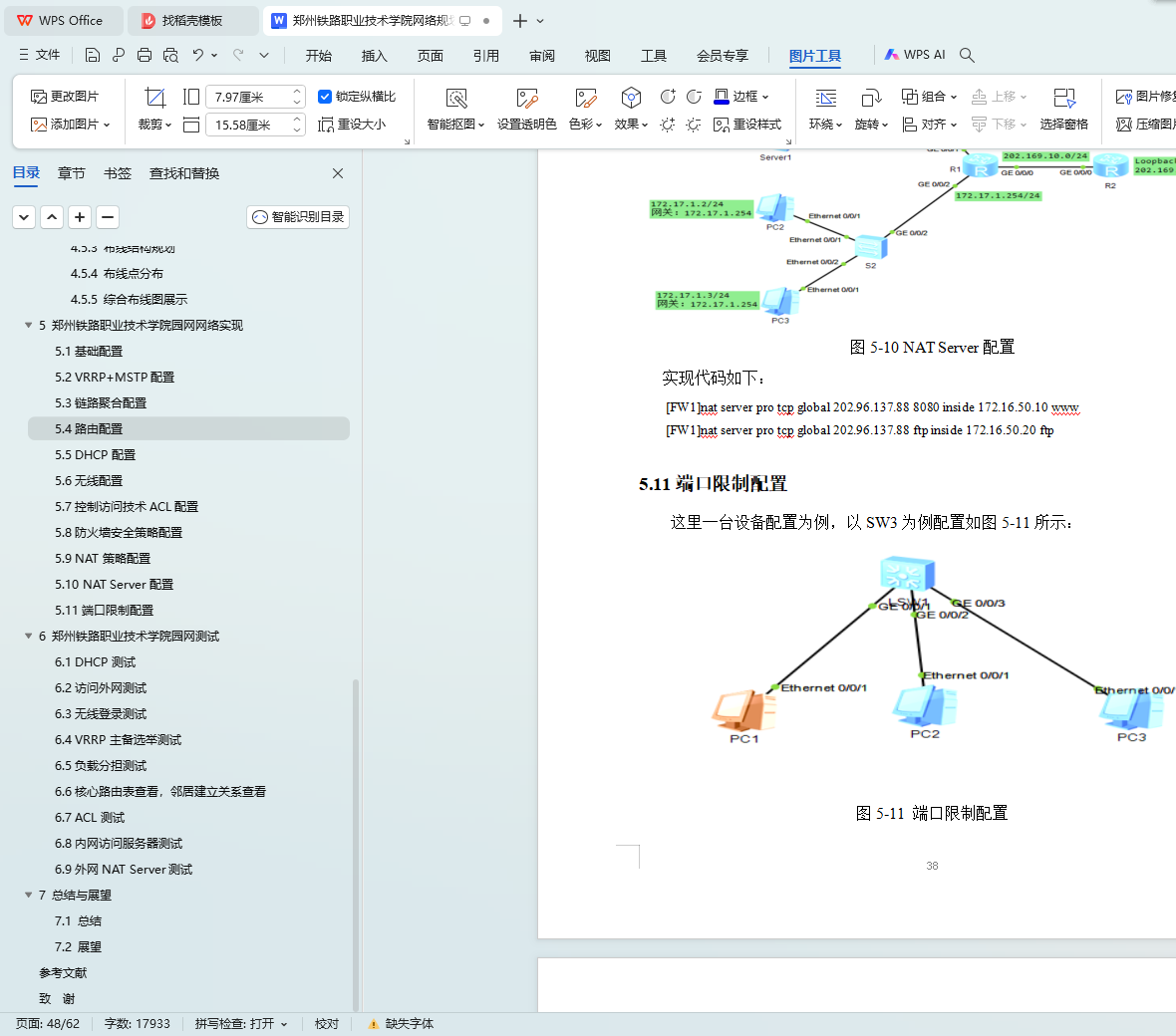Click the Redo arrow icon
This screenshot has width=1176, height=1036.
[238, 55]
